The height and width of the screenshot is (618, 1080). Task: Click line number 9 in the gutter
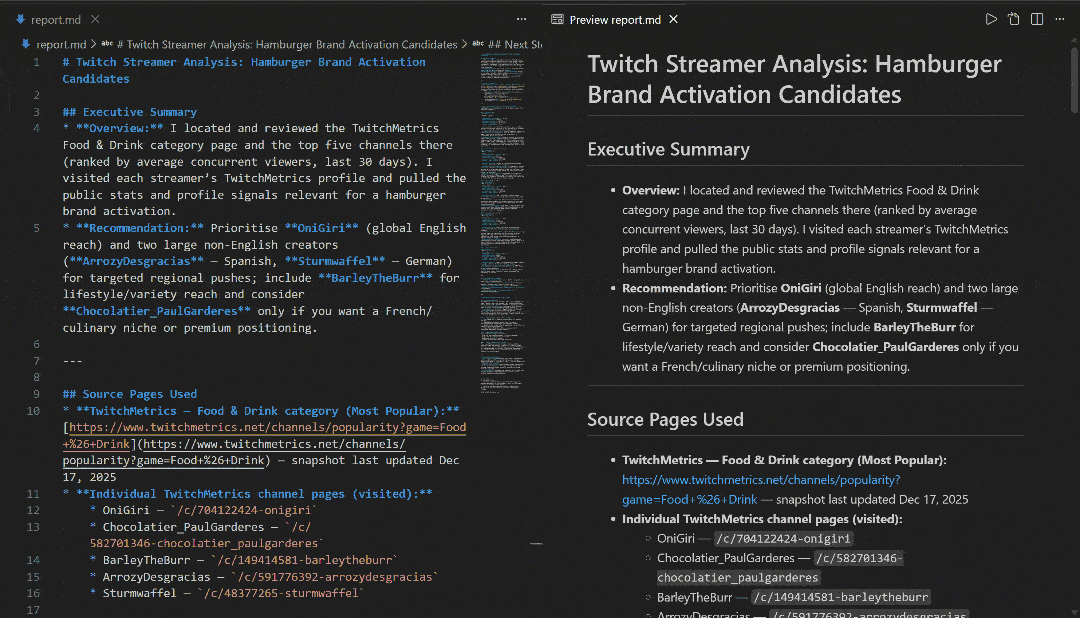click(36, 394)
